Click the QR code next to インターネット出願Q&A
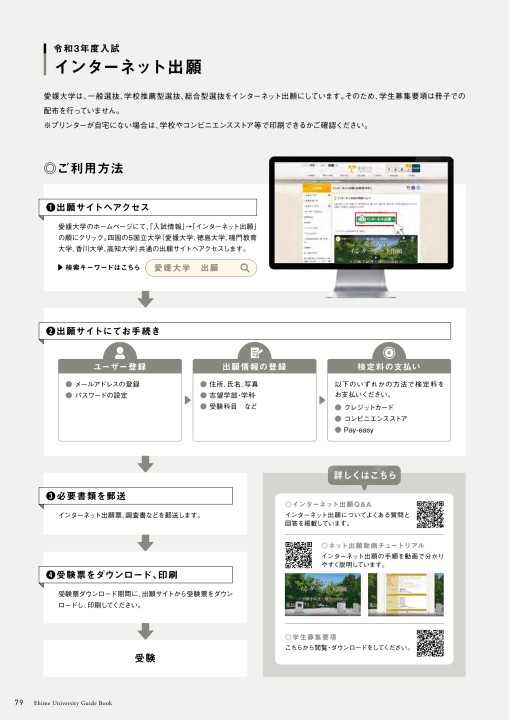This screenshot has width=509, height=720. pos(430,514)
